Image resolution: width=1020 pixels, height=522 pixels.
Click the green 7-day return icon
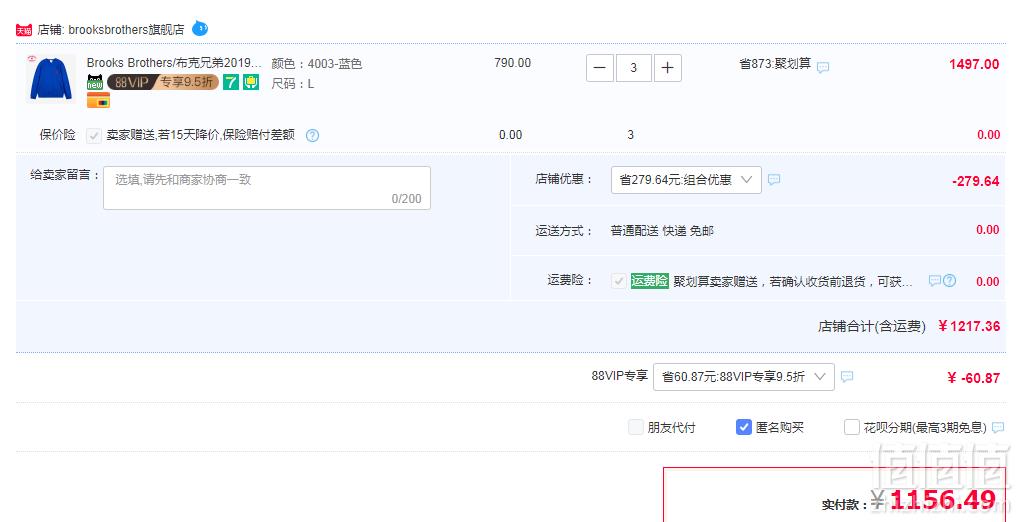(x=231, y=82)
